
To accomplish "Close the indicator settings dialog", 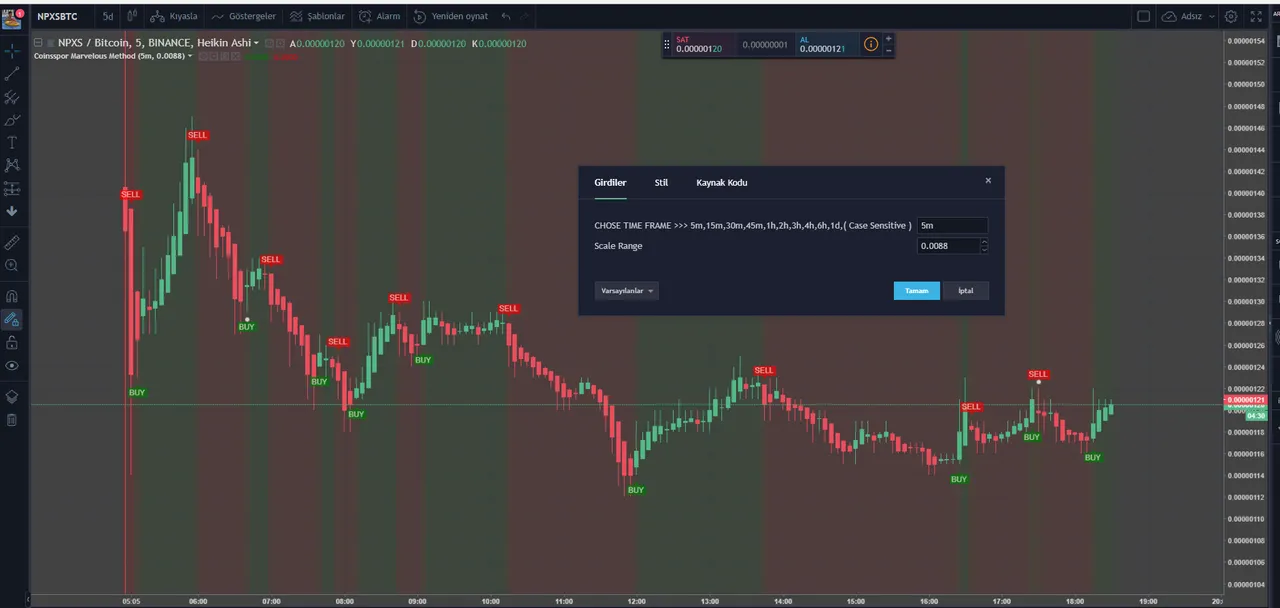I will pos(988,181).
